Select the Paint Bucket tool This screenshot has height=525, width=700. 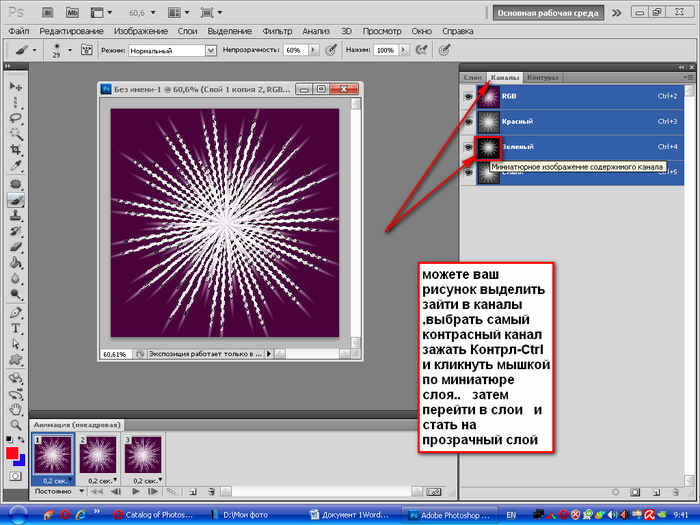(x=16, y=262)
